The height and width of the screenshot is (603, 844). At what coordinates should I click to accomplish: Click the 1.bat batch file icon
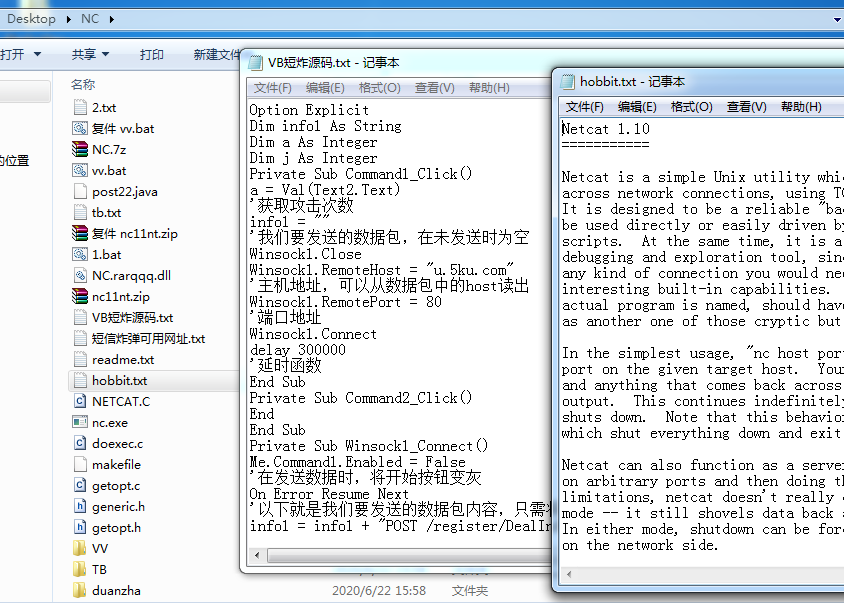(x=80, y=254)
